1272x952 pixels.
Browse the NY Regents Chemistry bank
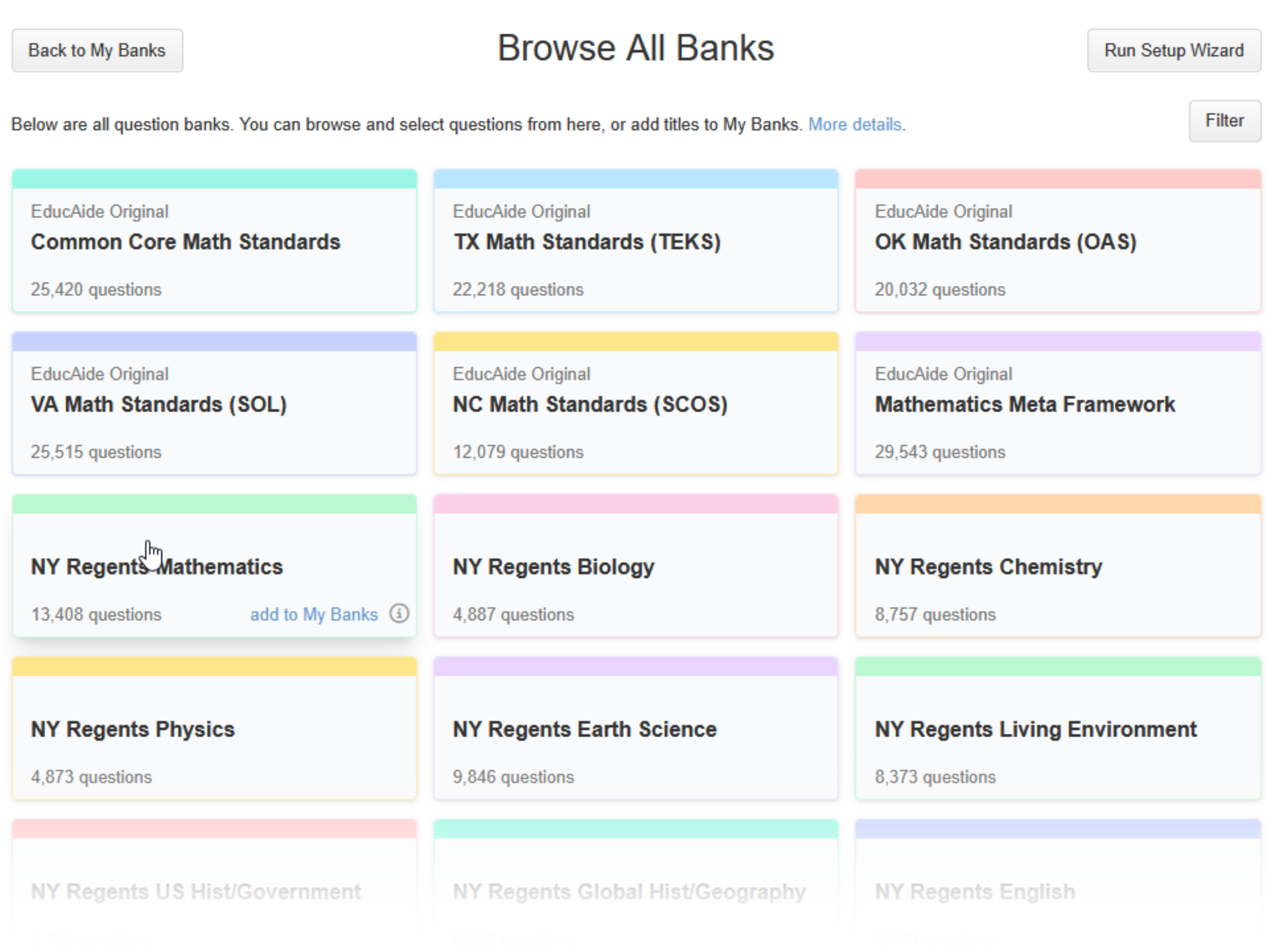point(1058,566)
